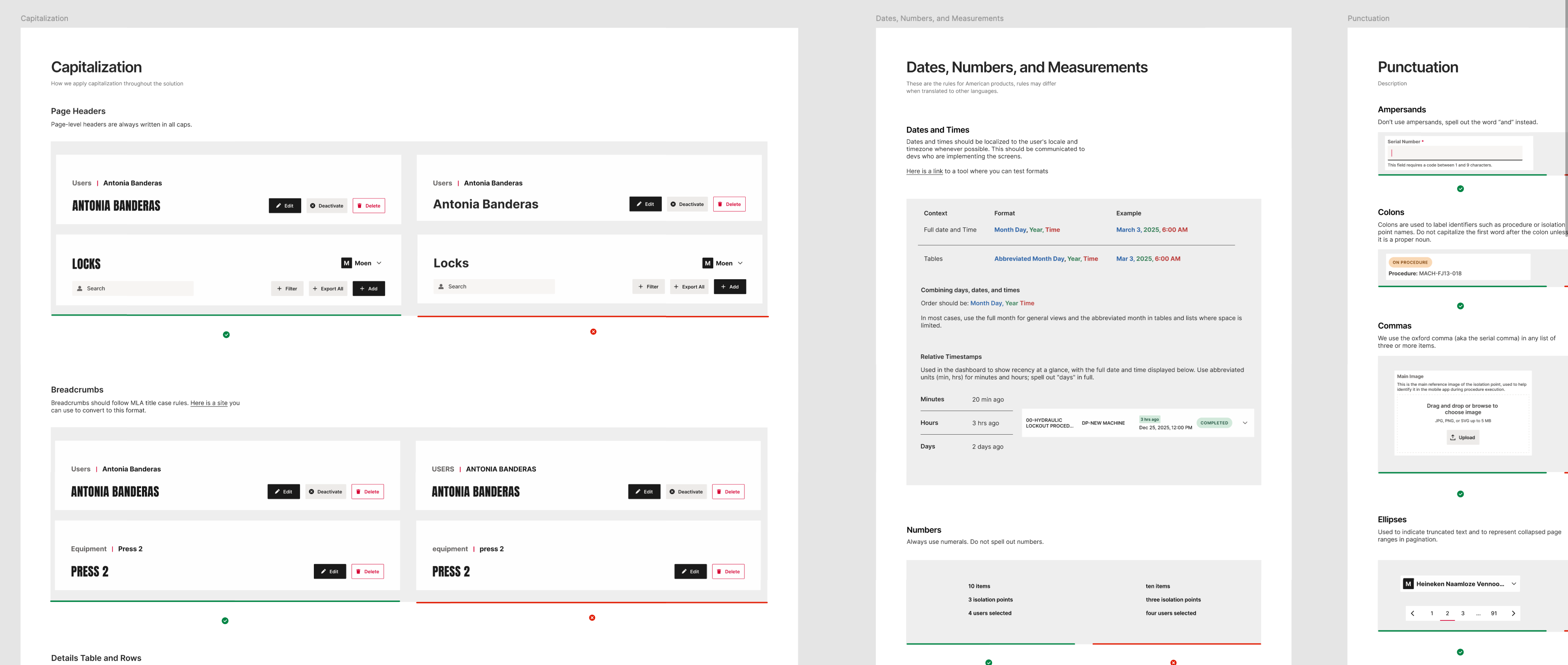Click the orange 'ON PROCEDURE' status pill
This screenshot has width=1568, height=665.
click(x=1410, y=262)
